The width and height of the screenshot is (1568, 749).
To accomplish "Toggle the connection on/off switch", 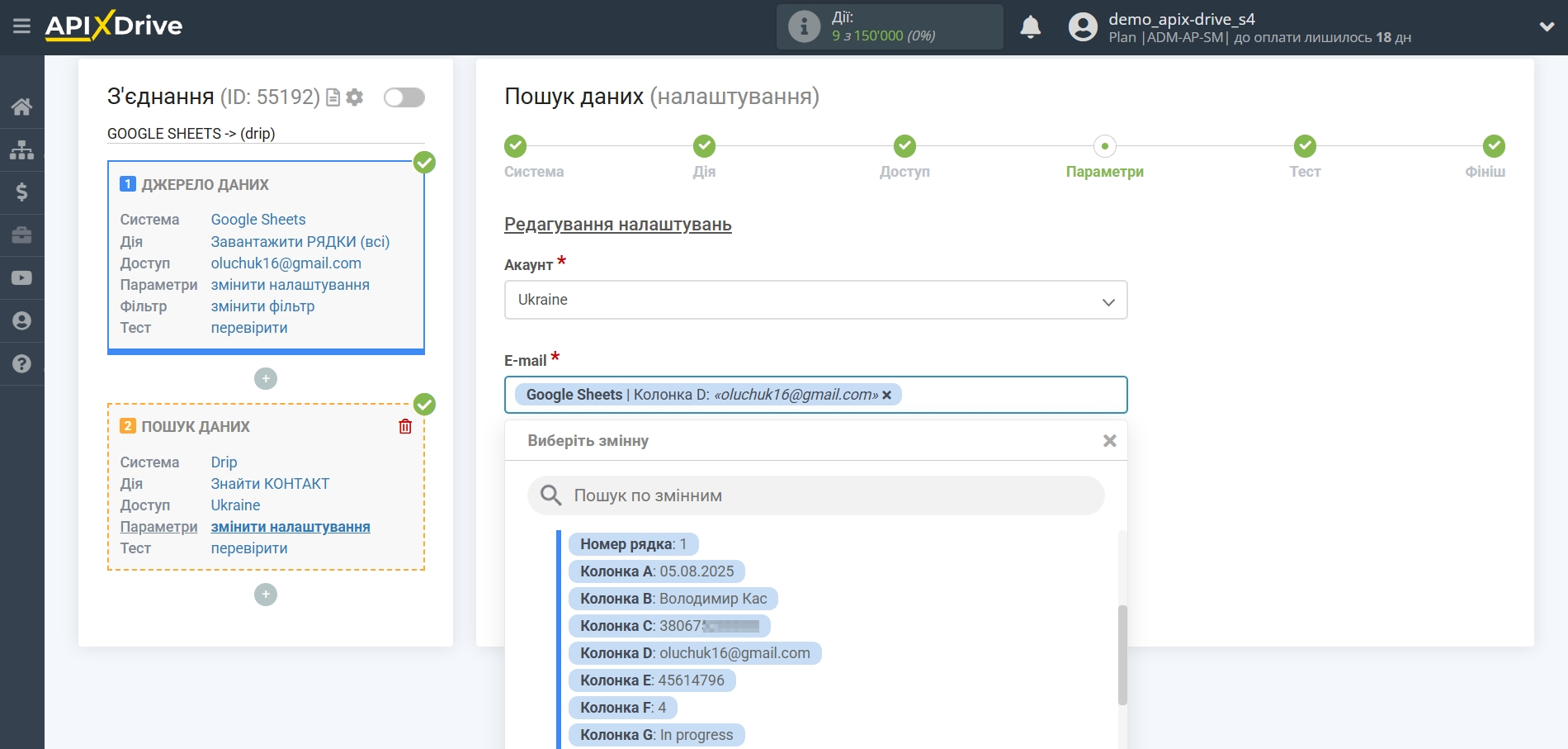I will click(x=404, y=97).
